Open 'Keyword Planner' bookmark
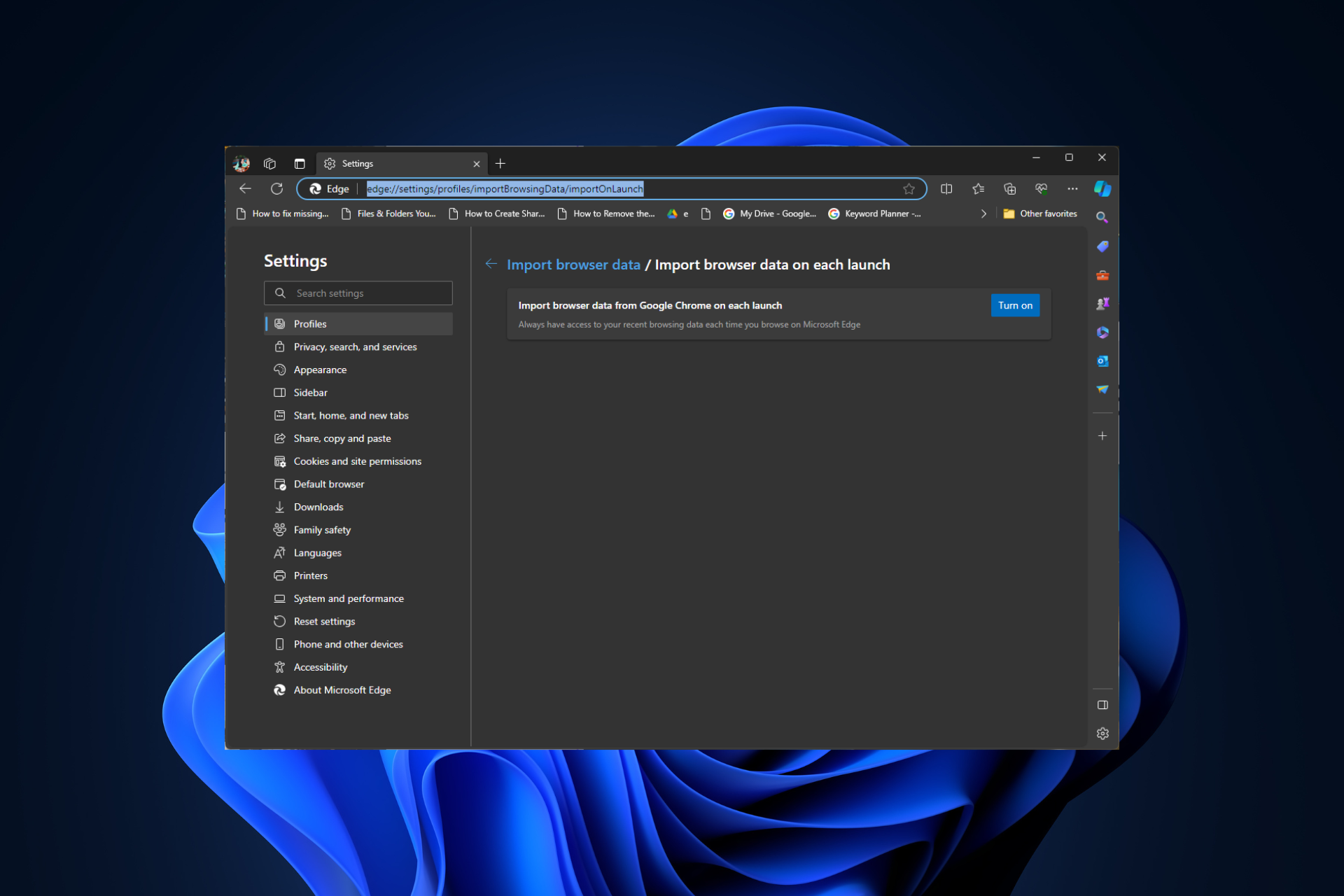1344x896 pixels. coord(875,214)
